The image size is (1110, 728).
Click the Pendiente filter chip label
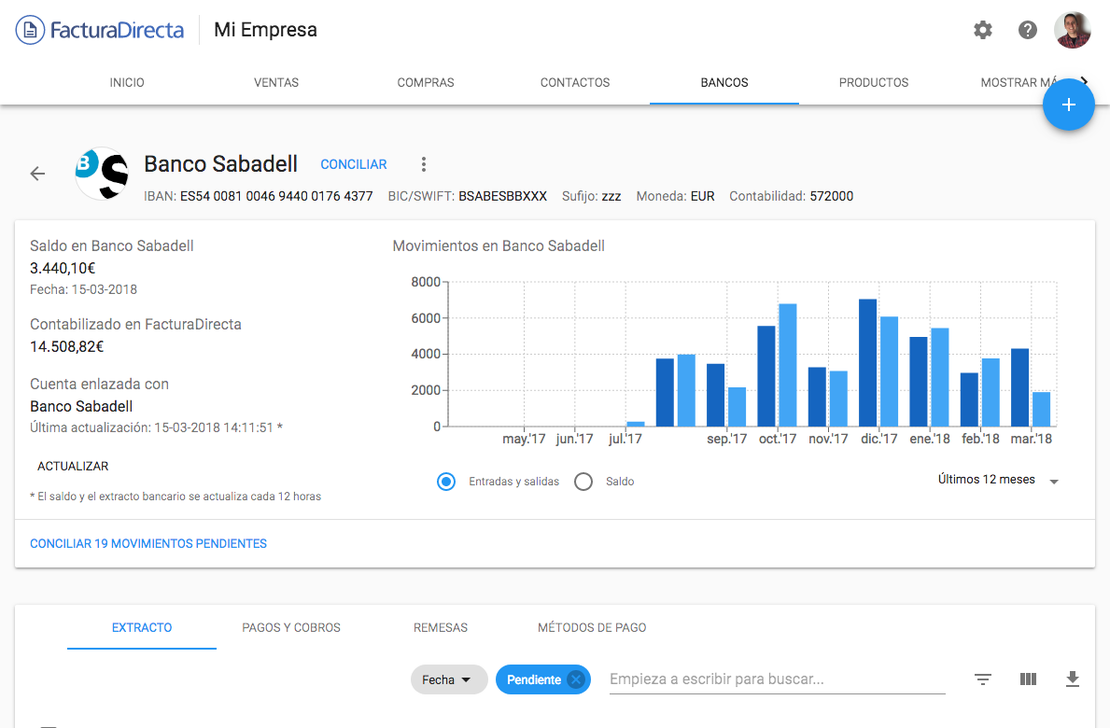tap(534, 680)
